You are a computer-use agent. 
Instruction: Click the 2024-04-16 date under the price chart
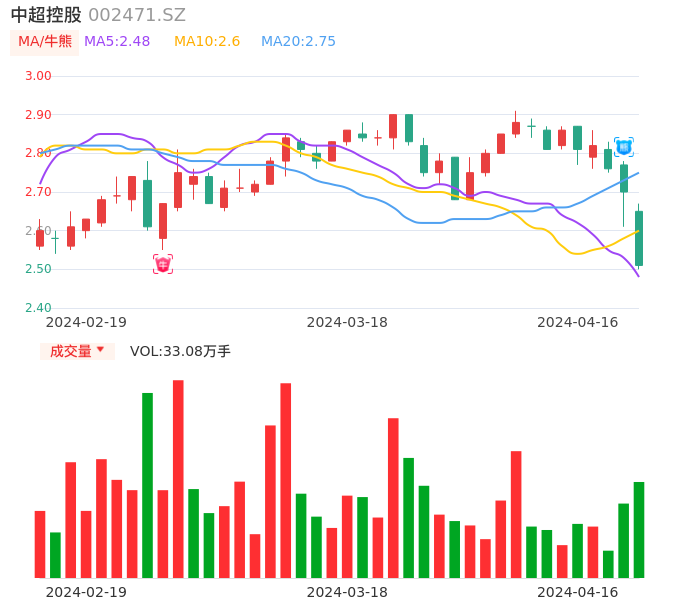coord(578,322)
